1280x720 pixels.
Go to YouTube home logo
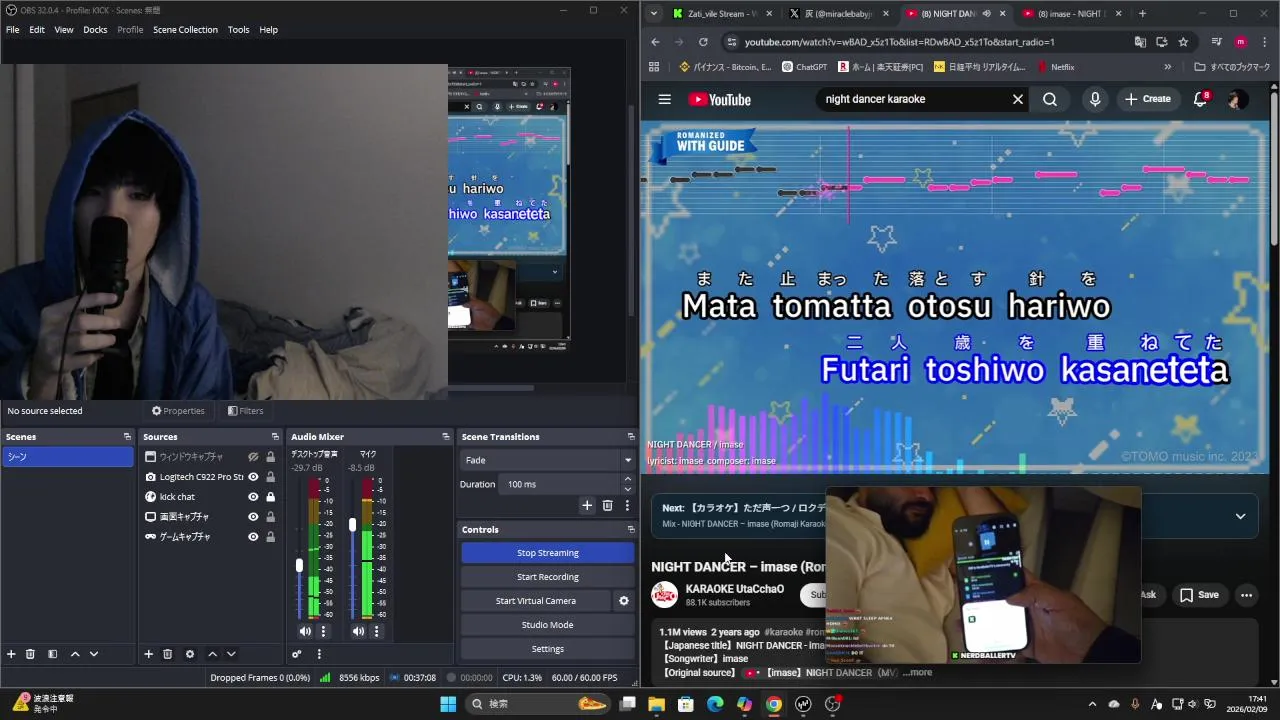click(x=719, y=99)
